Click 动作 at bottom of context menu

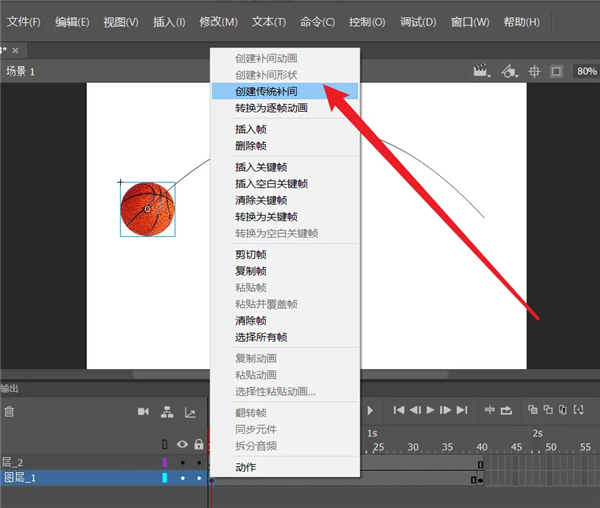coord(246,467)
